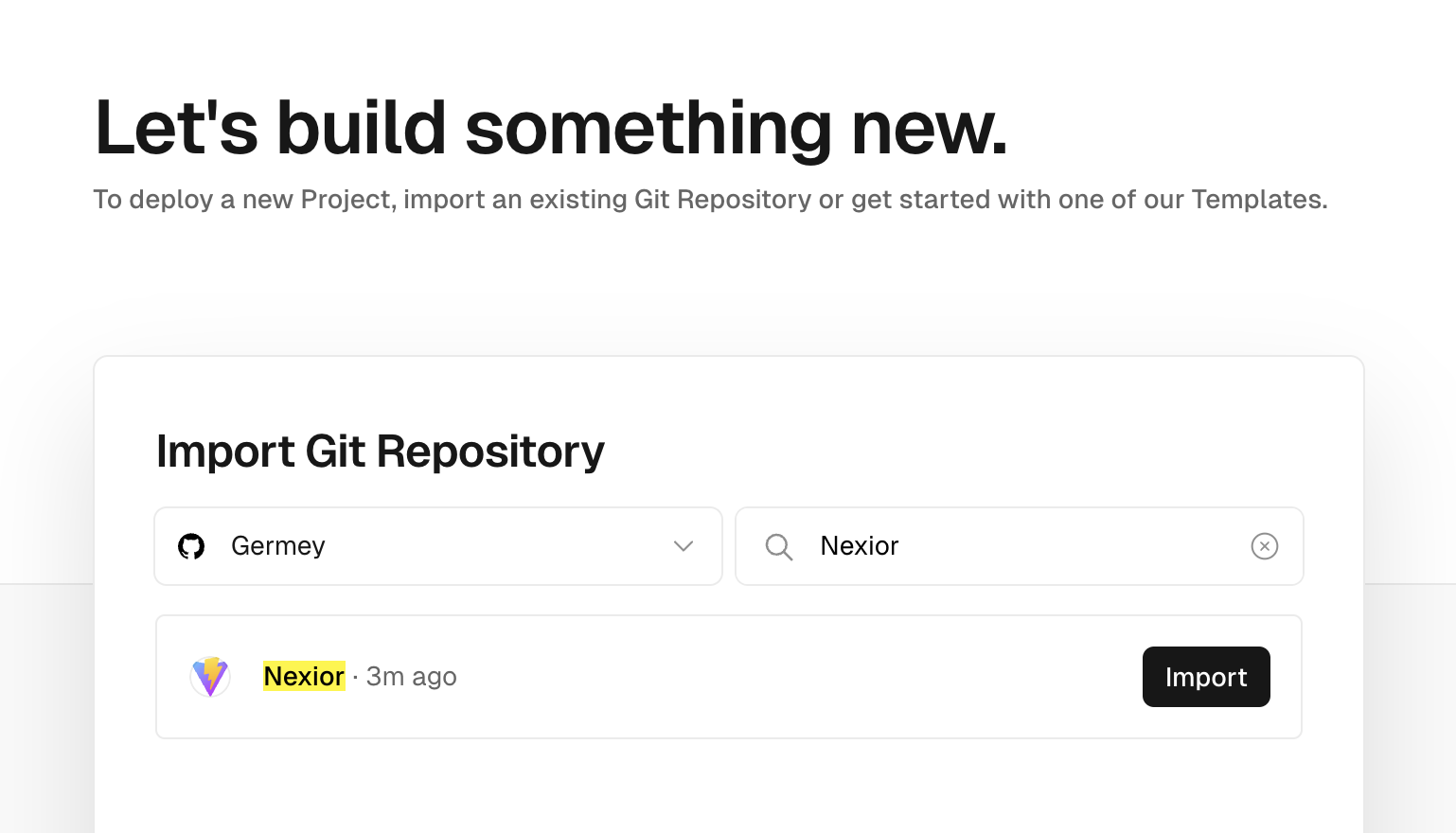
Task: Click the Let's build something new headline
Action: (x=551, y=127)
